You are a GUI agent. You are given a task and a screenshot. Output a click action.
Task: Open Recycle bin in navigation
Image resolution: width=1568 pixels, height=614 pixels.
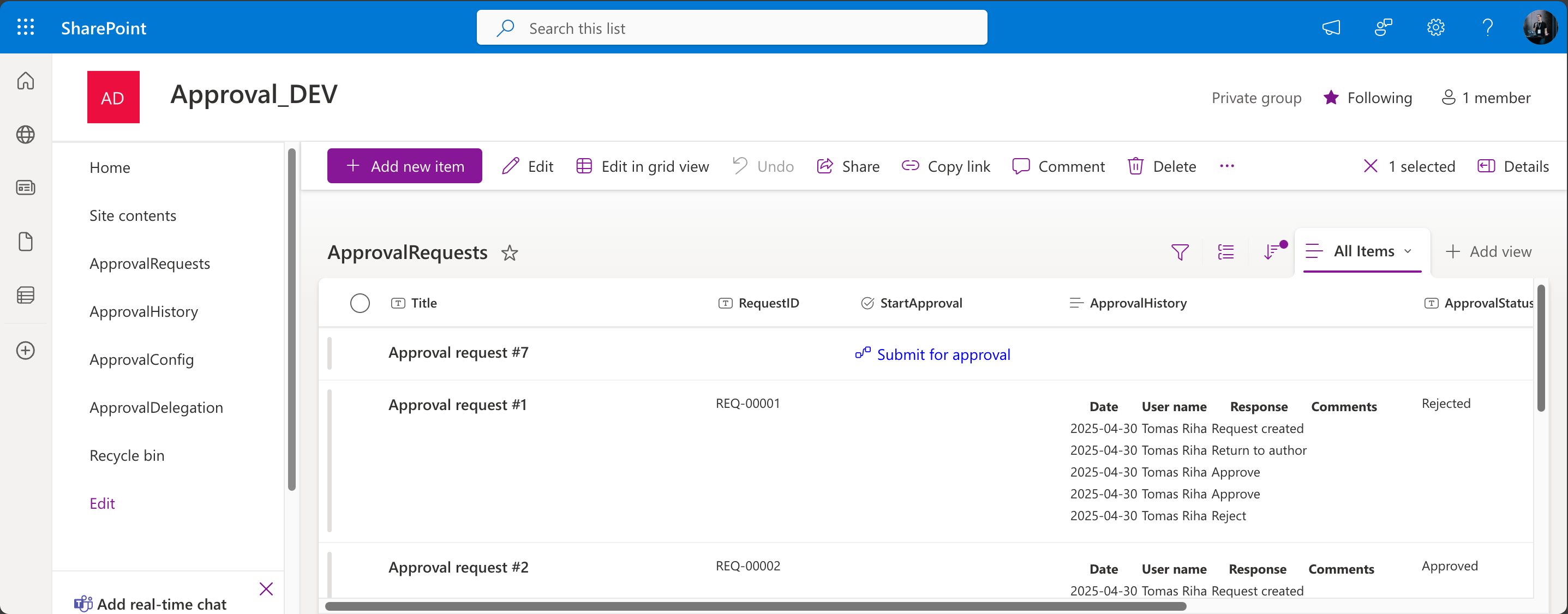pos(127,456)
